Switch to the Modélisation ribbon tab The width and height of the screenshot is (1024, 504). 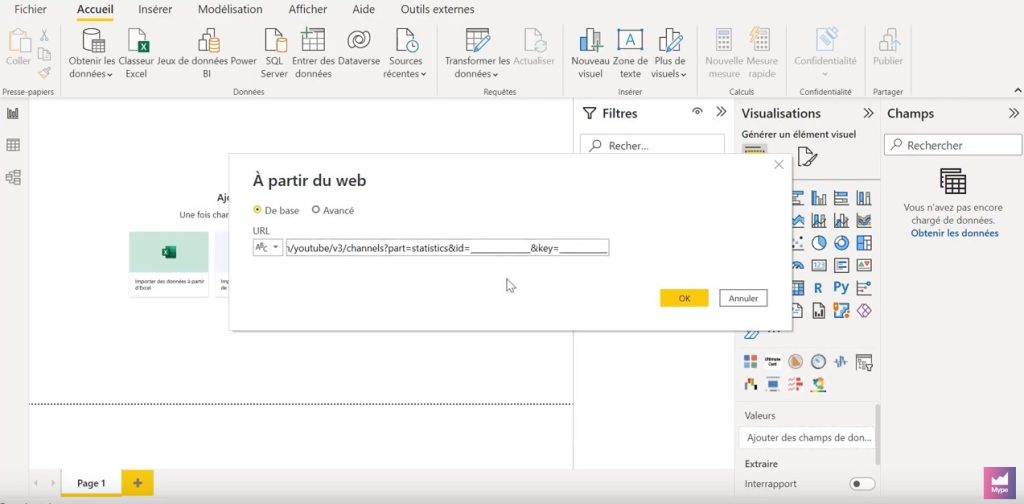click(x=230, y=10)
